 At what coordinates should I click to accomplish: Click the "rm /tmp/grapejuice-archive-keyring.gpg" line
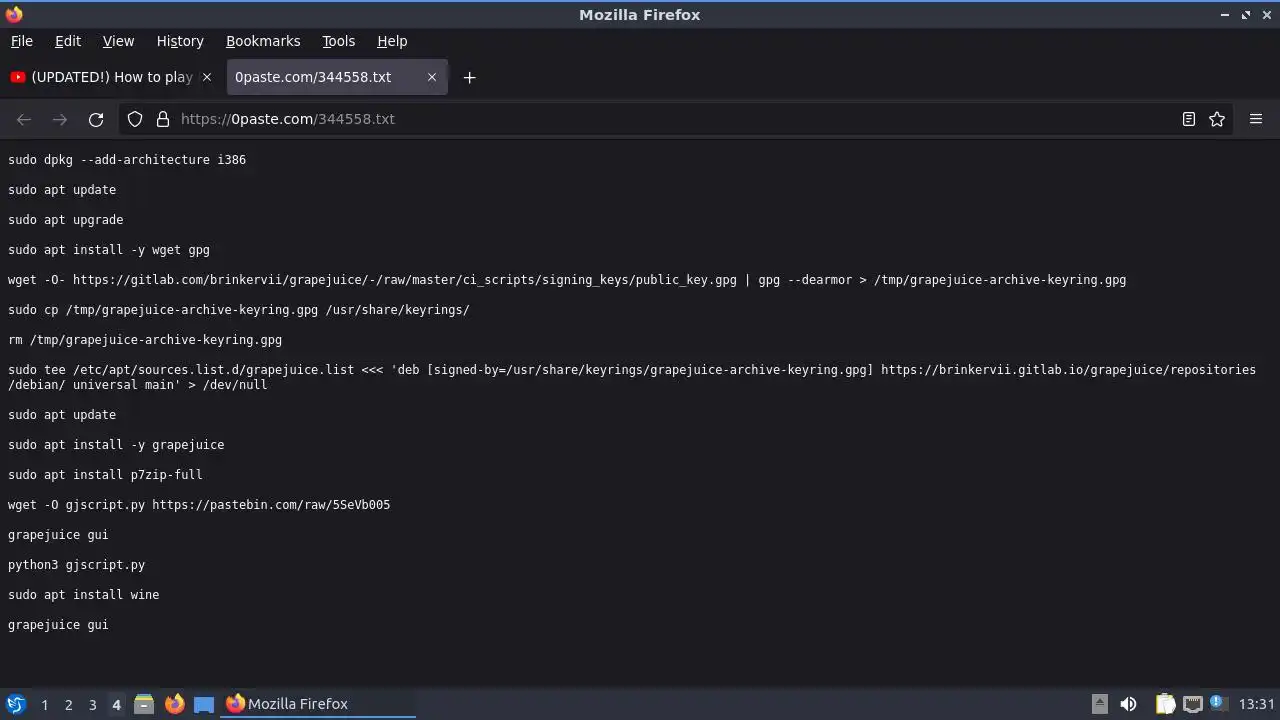[145, 340]
